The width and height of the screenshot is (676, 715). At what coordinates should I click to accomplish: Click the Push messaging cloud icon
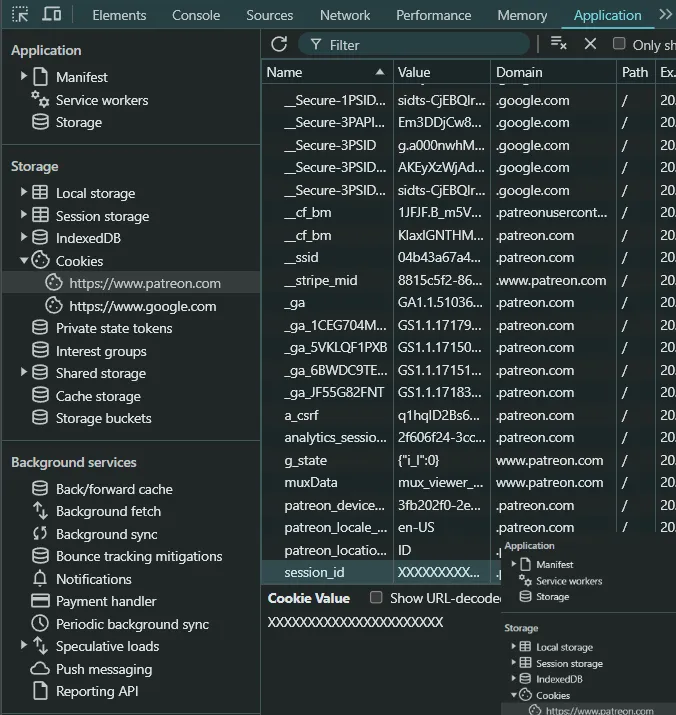point(40,669)
